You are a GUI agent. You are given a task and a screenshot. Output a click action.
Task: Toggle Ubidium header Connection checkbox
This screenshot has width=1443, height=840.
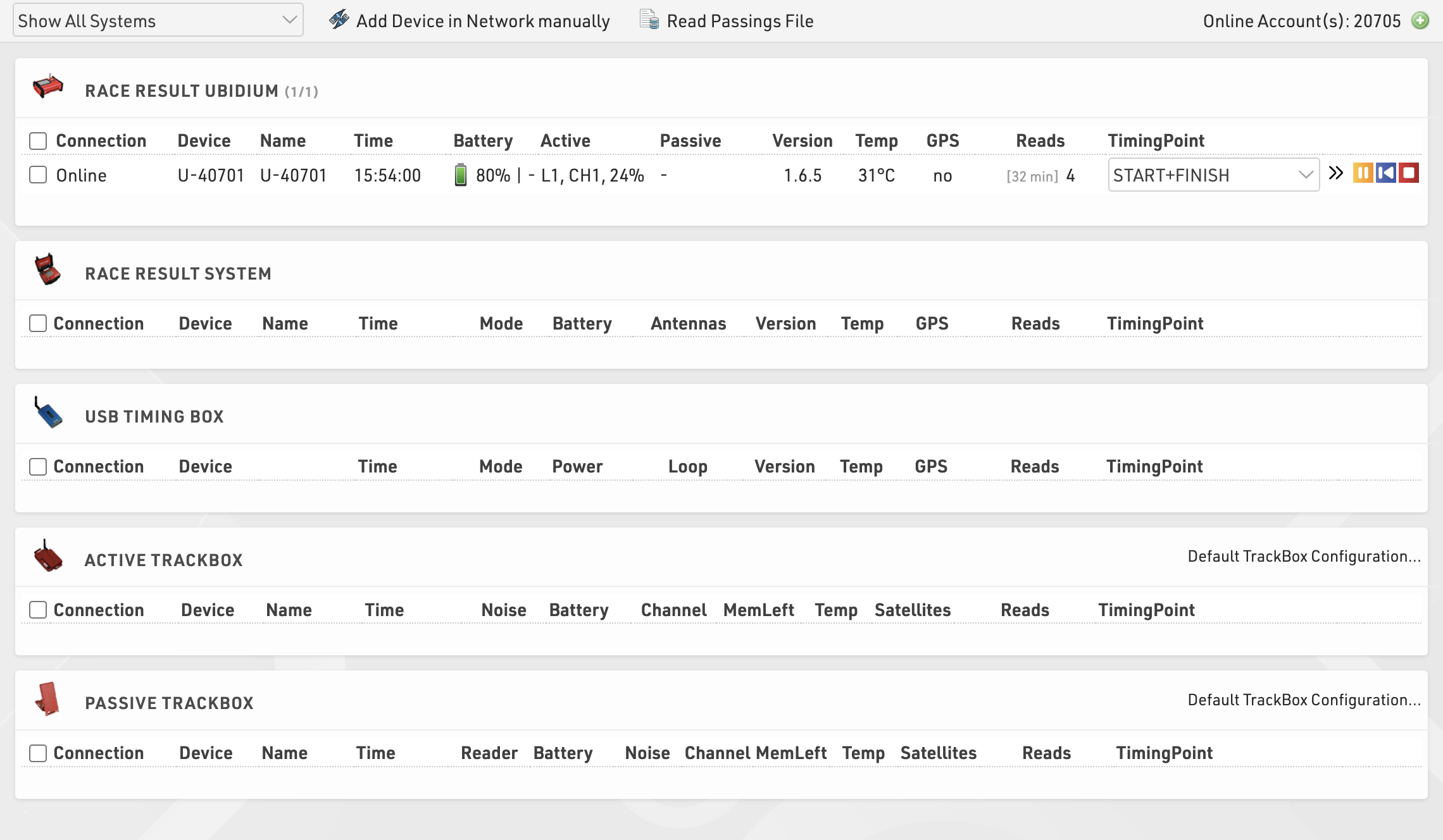38,141
